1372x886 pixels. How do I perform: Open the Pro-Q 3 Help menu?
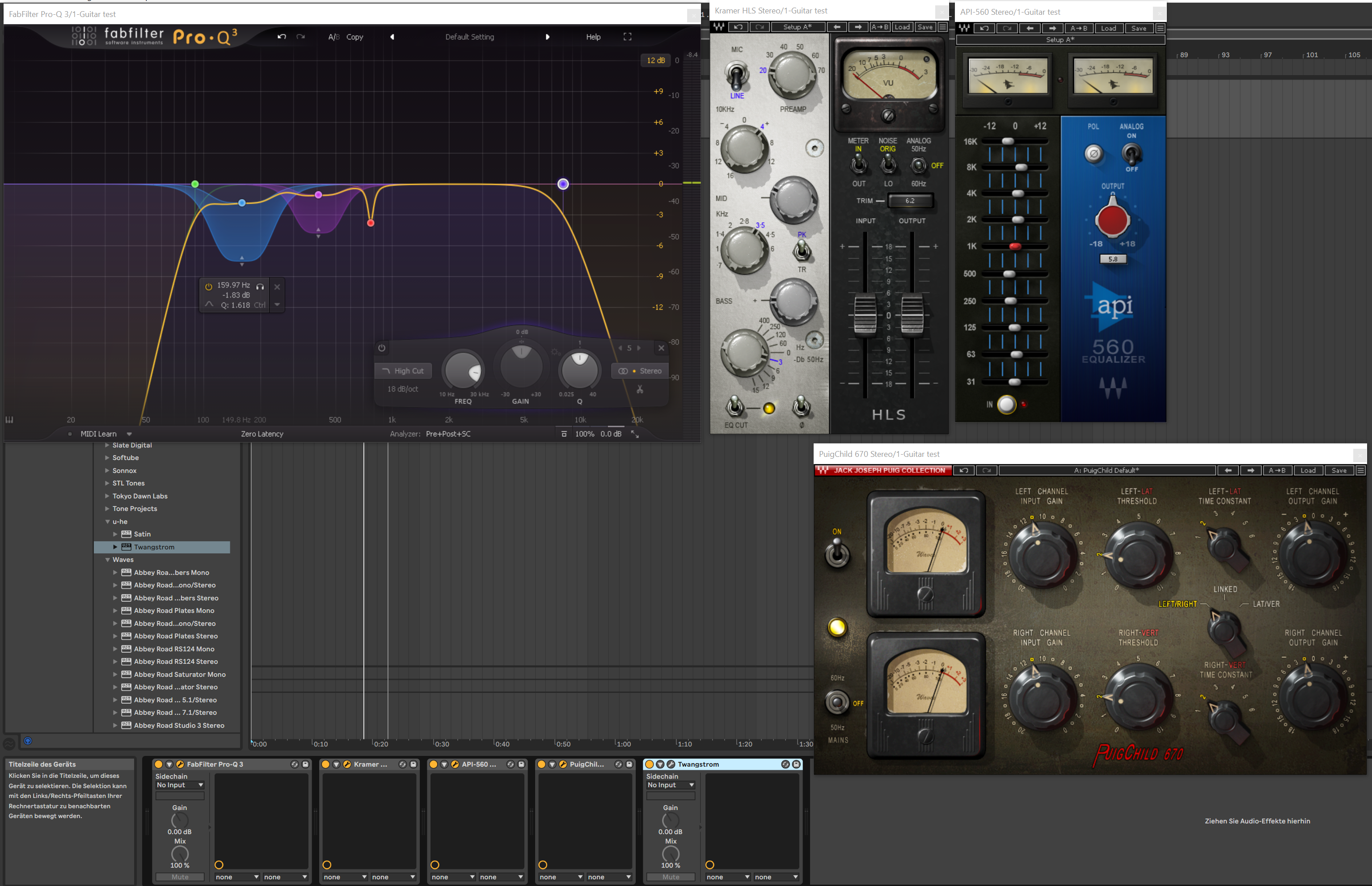593,37
